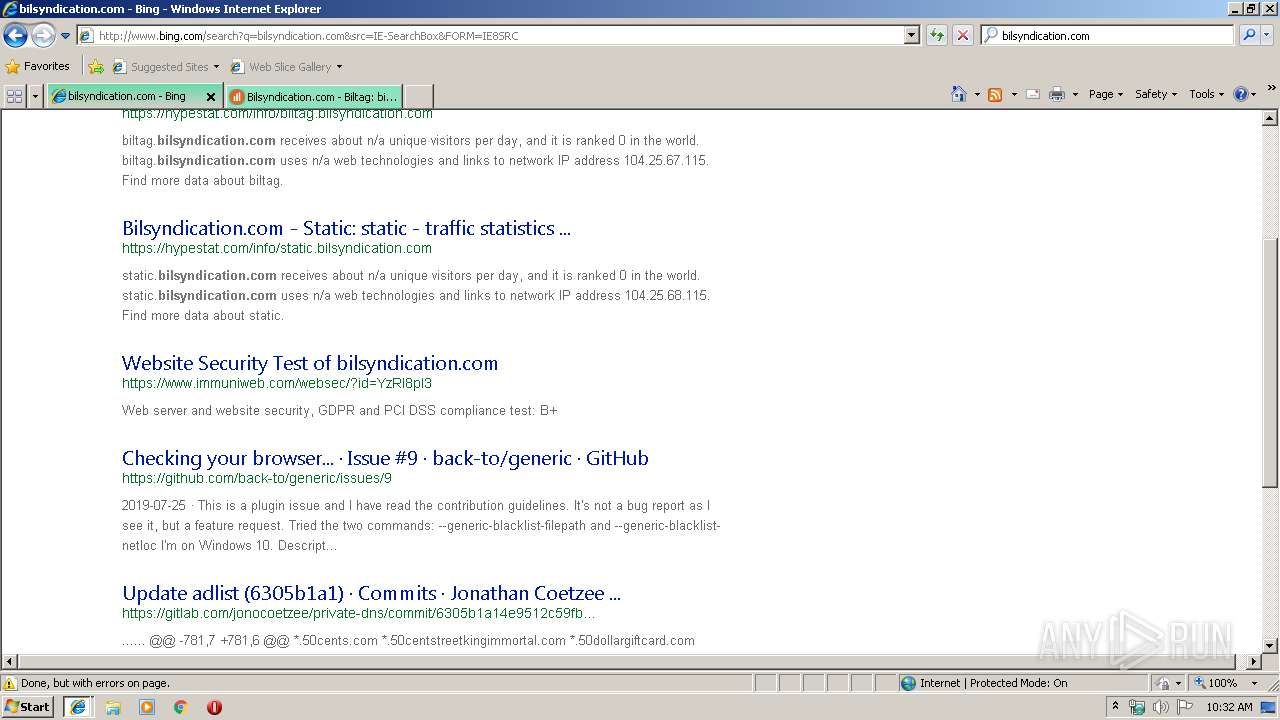Click the address bar URL field

pyautogui.click(x=490, y=35)
